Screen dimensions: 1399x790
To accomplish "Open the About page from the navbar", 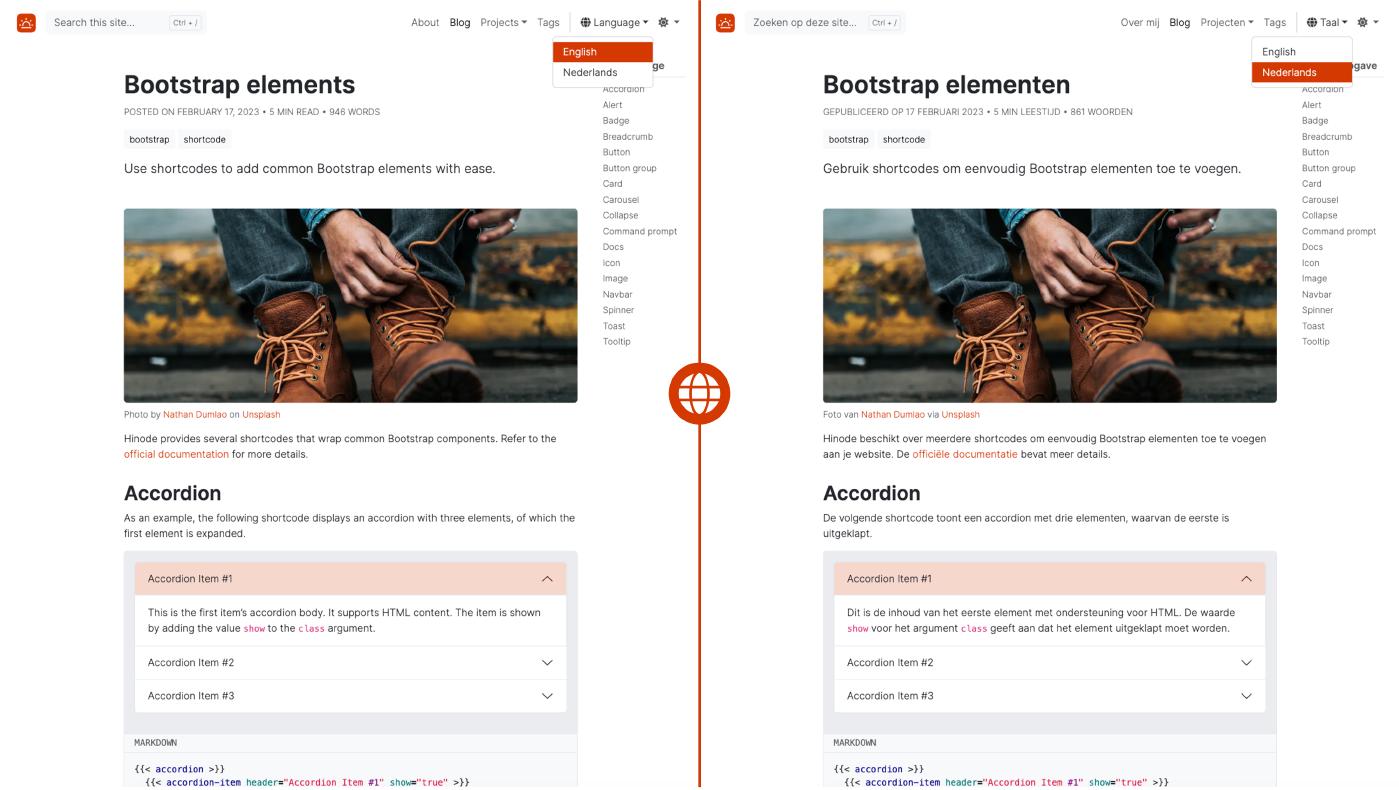I will tap(425, 22).
